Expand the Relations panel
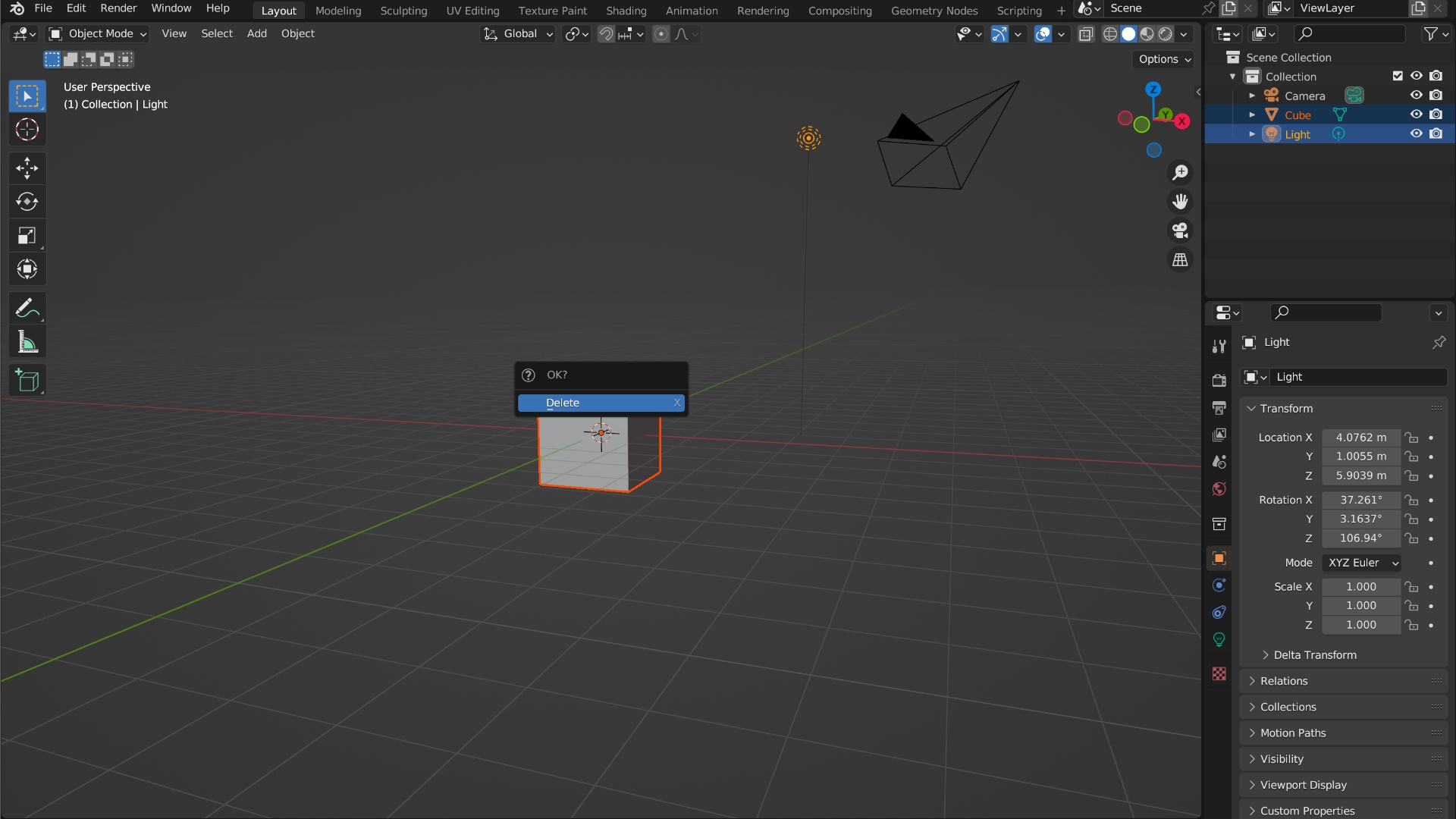The height and width of the screenshot is (819, 1456). [1284, 681]
